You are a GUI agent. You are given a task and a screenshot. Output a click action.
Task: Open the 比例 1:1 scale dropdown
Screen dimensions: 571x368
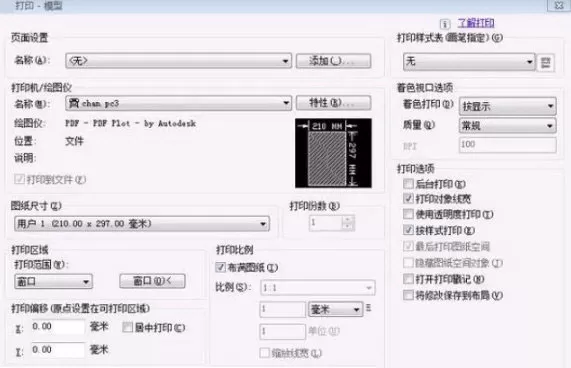click(x=318, y=288)
